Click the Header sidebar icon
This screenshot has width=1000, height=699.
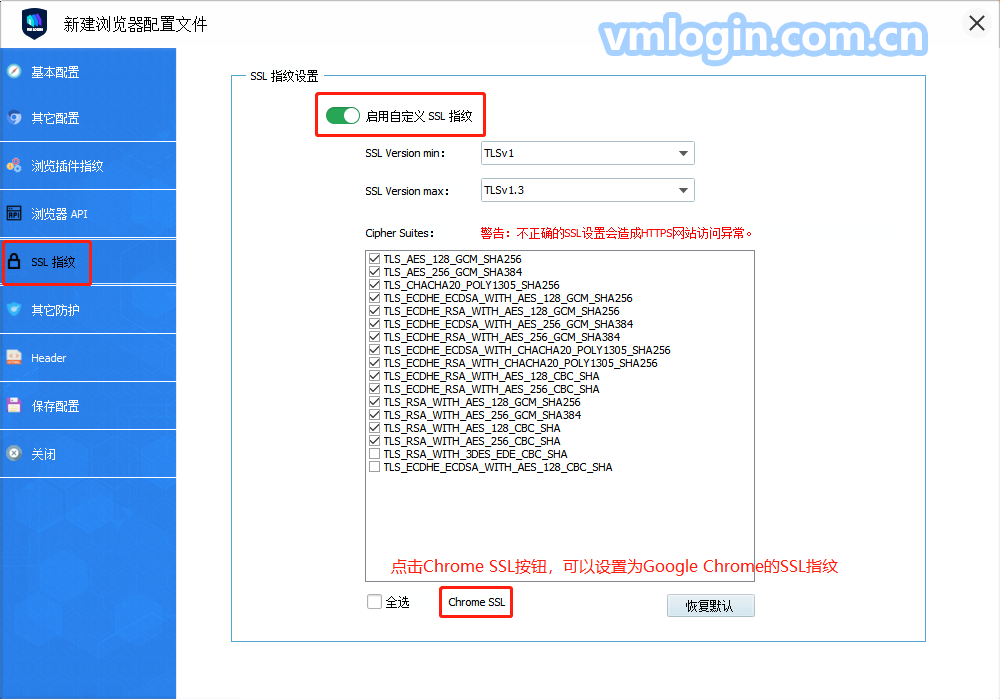pos(14,357)
